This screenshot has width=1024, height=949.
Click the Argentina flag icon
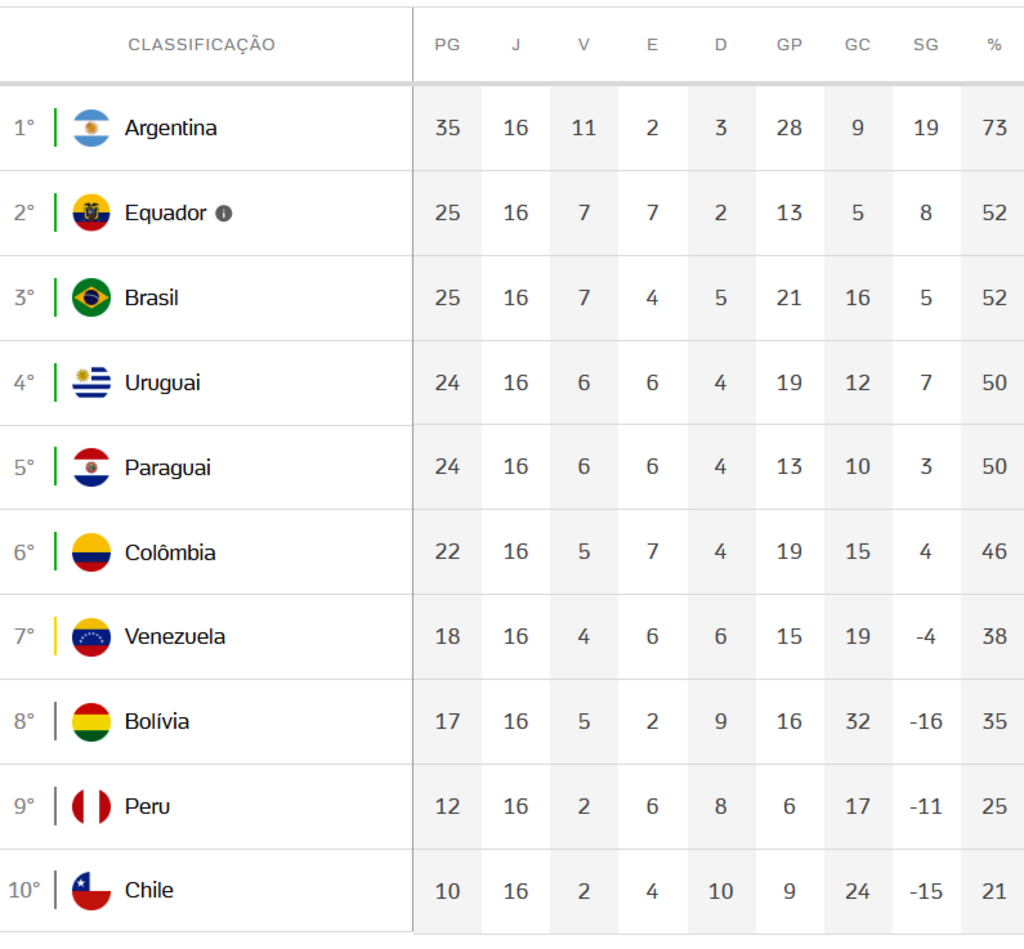pos(91,128)
